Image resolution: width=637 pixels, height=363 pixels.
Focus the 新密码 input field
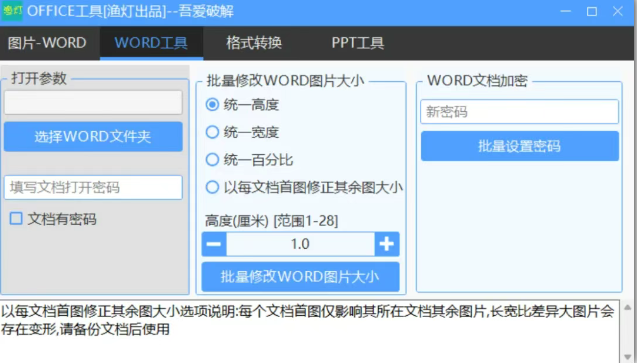520,112
